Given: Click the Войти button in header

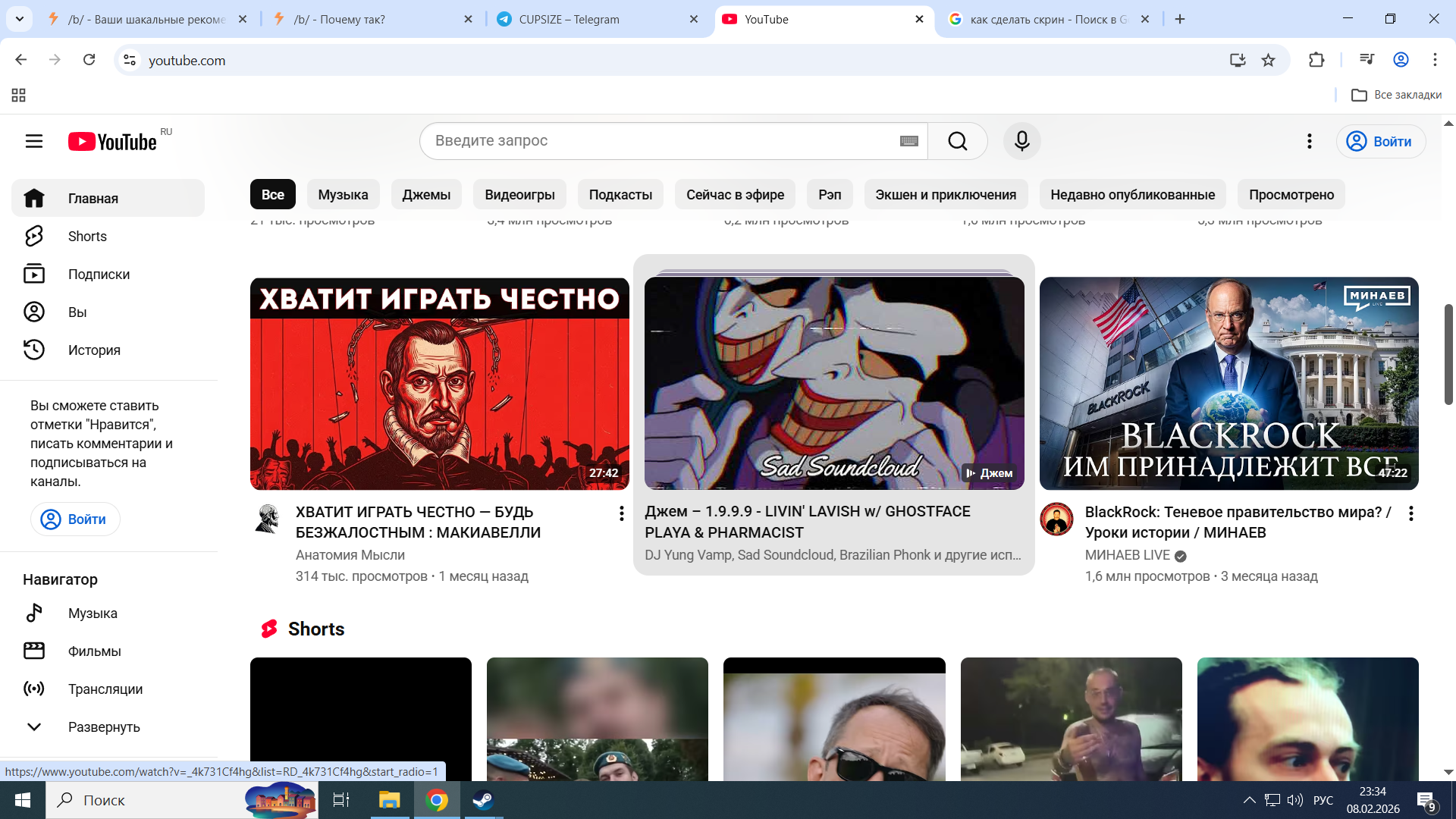Looking at the screenshot, I should (1380, 142).
